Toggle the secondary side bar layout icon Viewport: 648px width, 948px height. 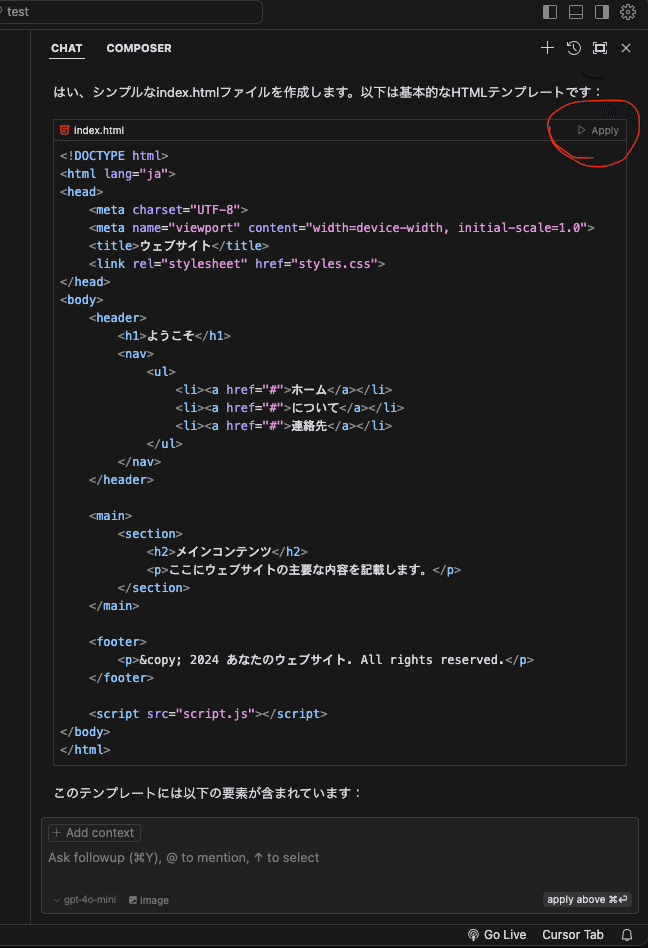602,12
